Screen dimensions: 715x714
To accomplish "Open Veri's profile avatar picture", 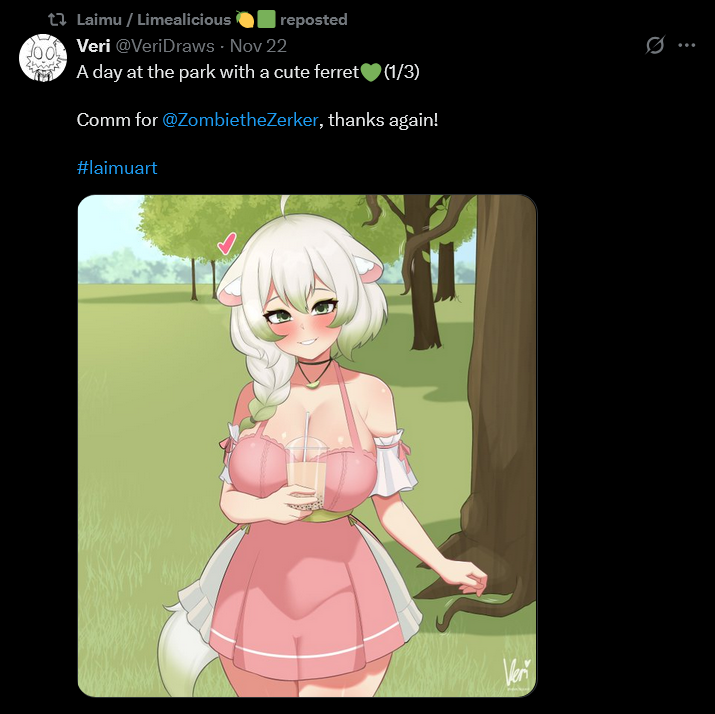I will click(43, 58).
